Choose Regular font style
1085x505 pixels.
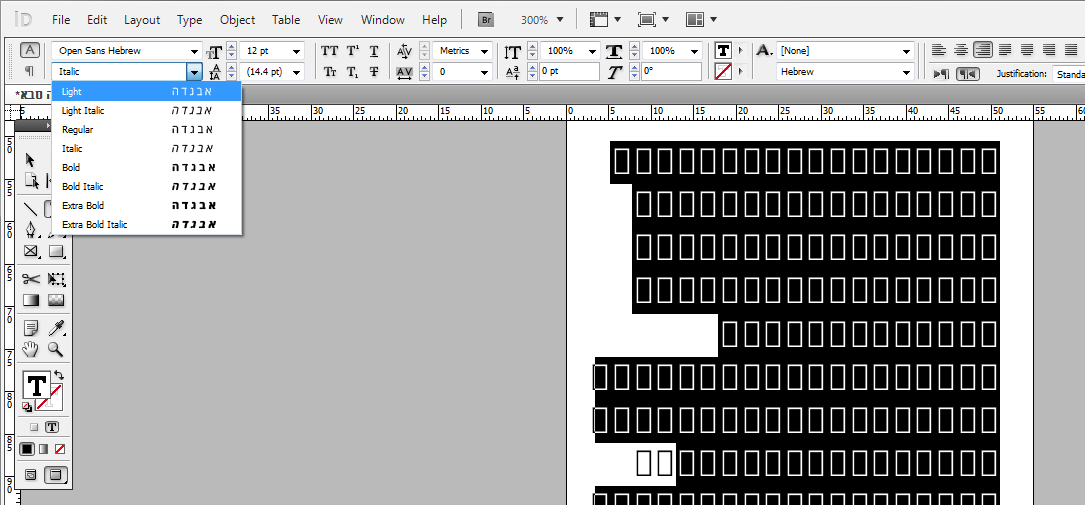coord(147,129)
